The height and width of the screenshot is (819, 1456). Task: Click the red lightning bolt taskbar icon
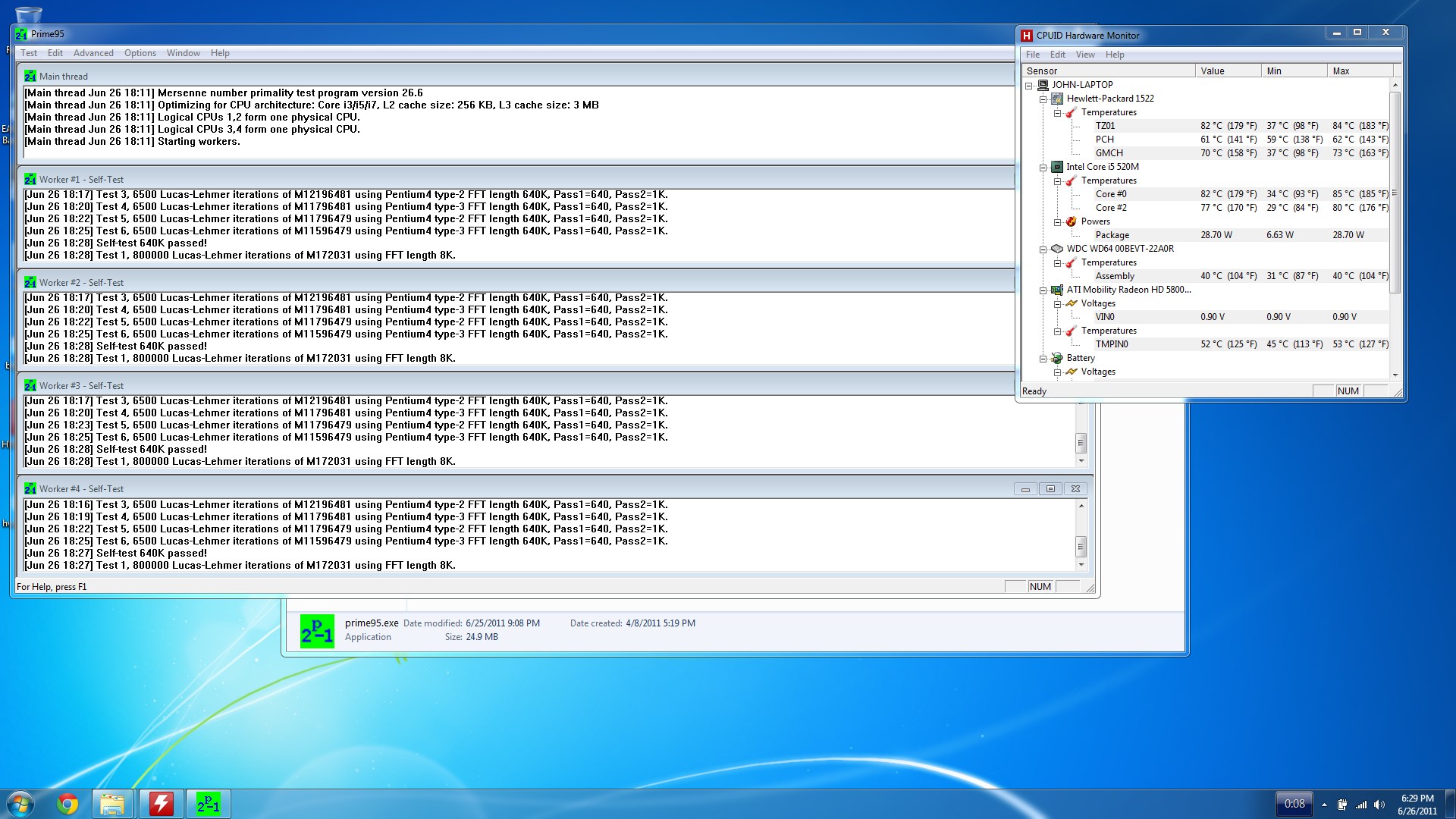point(161,804)
